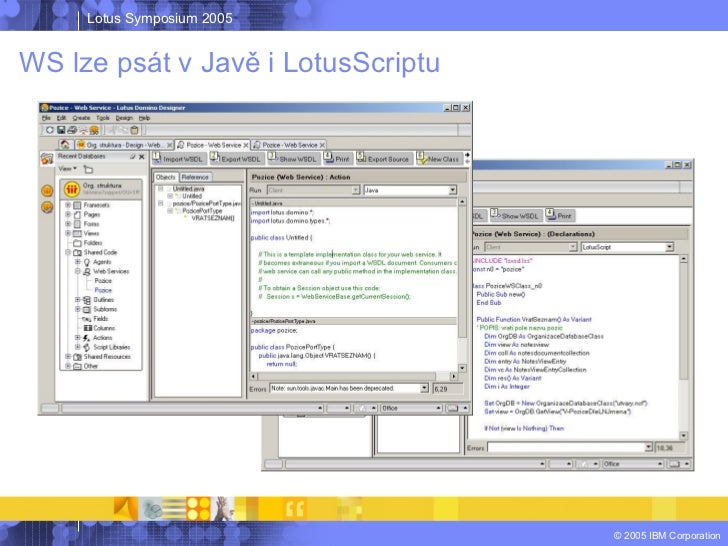Select the second Pozice - Web Service tab
The width and height of the screenshot is (728, 546).
coord(289,145)
